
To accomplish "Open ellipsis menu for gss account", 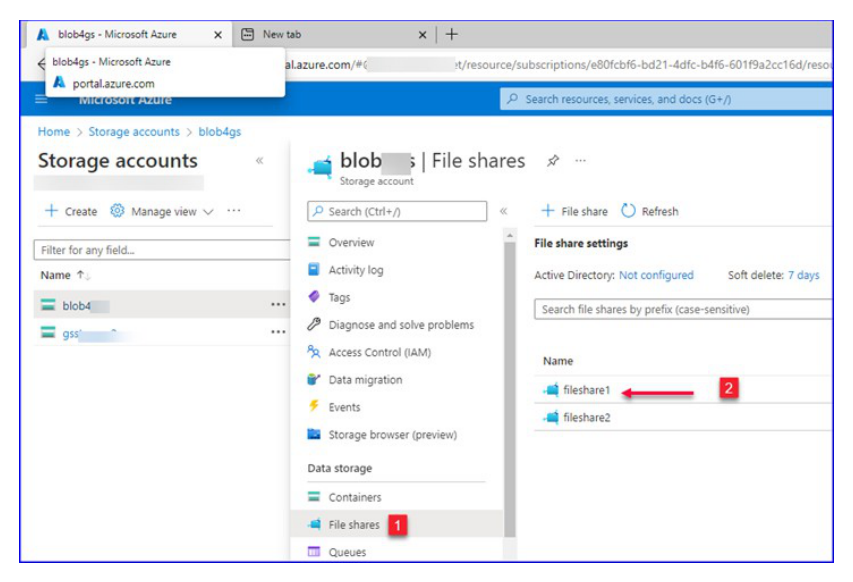I will coord(278,332).
